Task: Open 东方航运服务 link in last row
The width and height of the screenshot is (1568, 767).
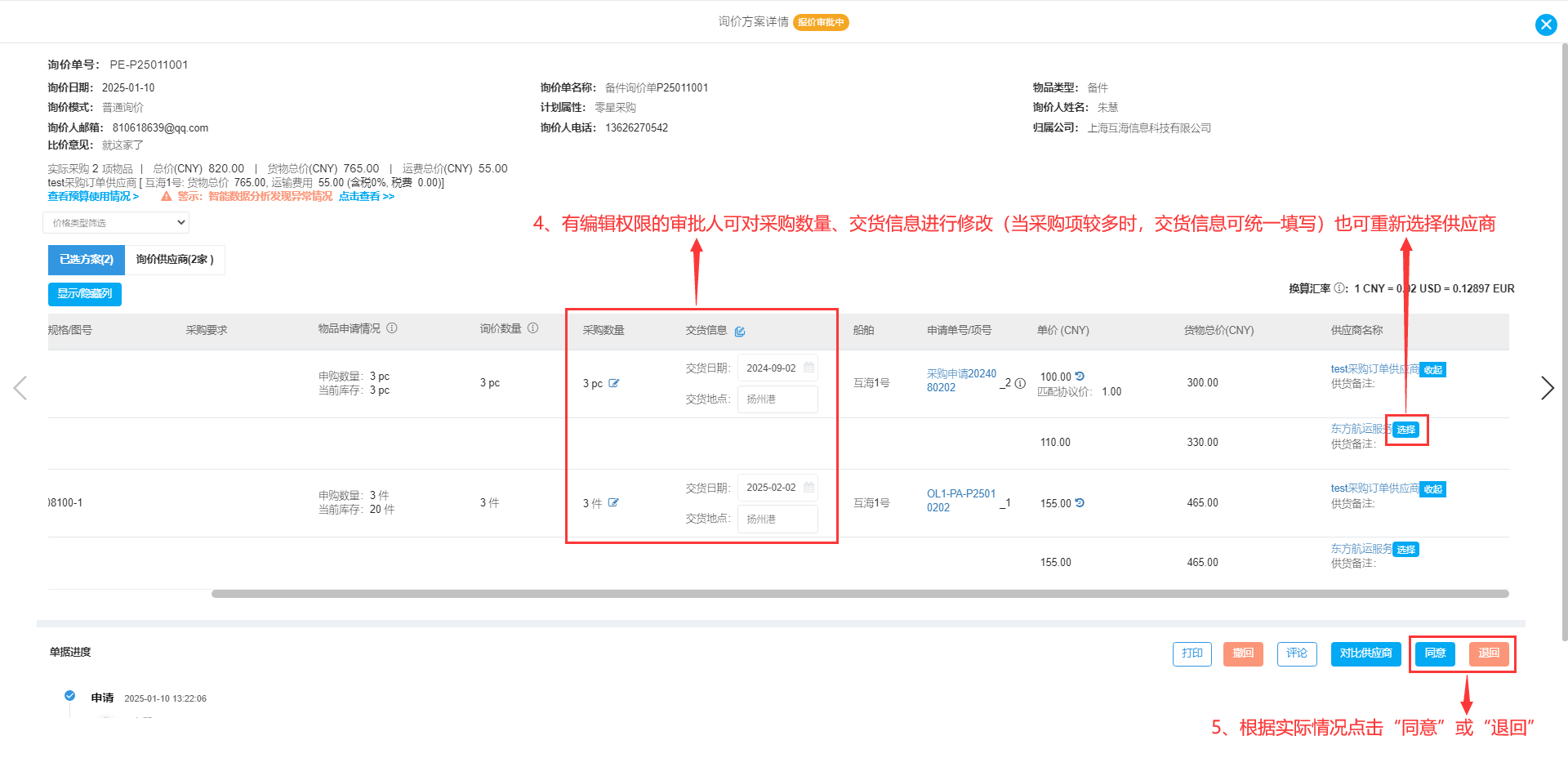Action: (x=1361, y=549)
